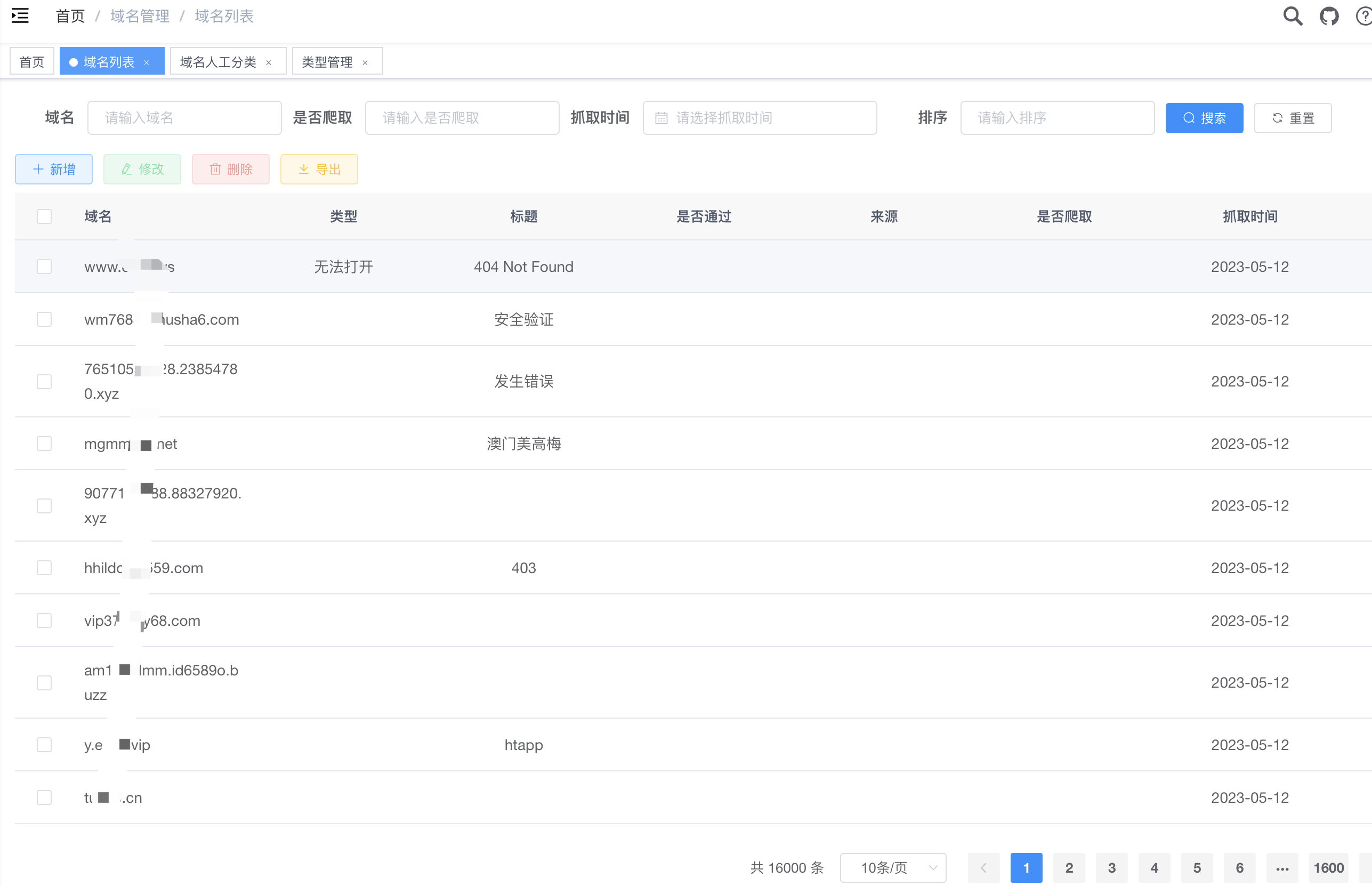
Task: Click the 来源 column header
Action: [x=884, y=216]
